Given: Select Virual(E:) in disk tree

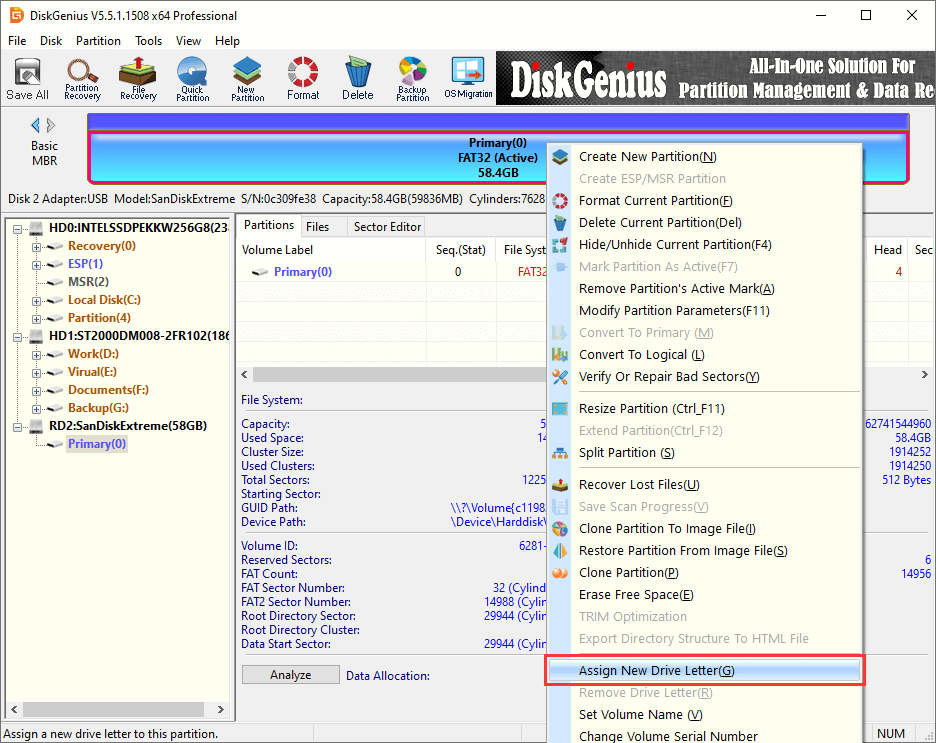Looking at the screenshot, I should [92, 372].
